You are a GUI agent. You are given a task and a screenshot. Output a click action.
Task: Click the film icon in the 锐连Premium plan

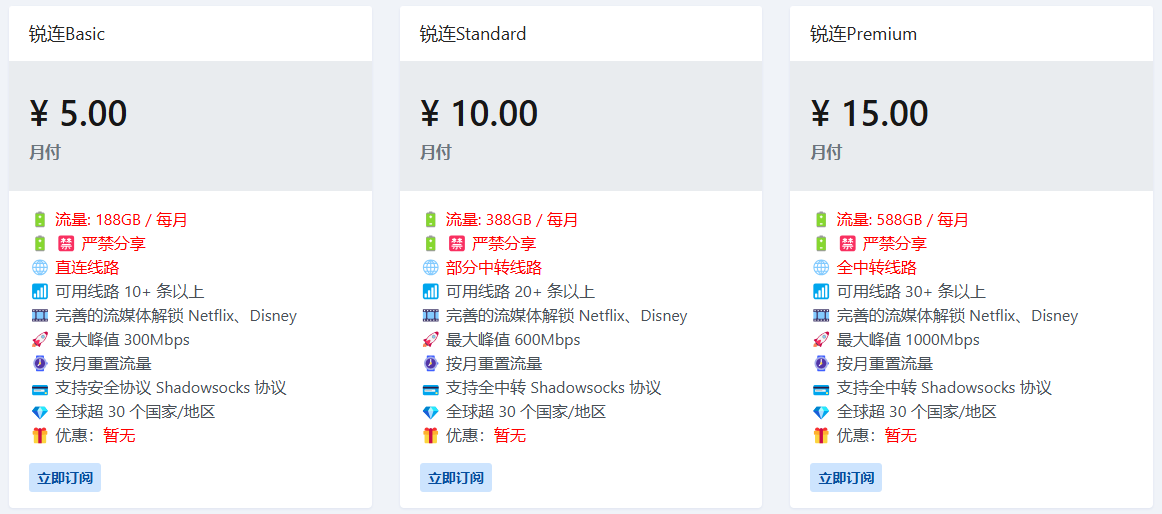pyautogui.click(x=820, y=316)
